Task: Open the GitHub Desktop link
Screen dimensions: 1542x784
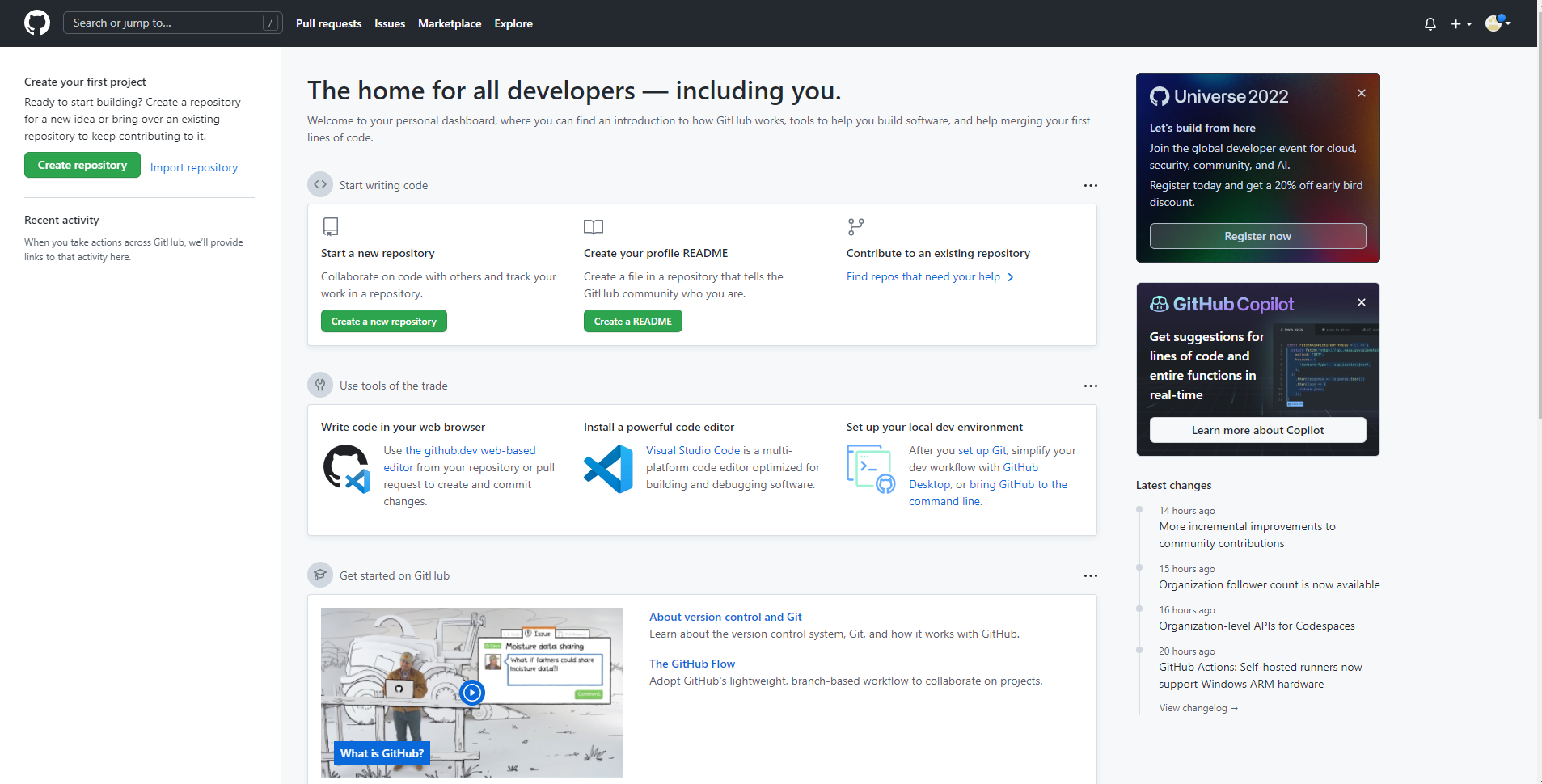Action: [974, 476]
